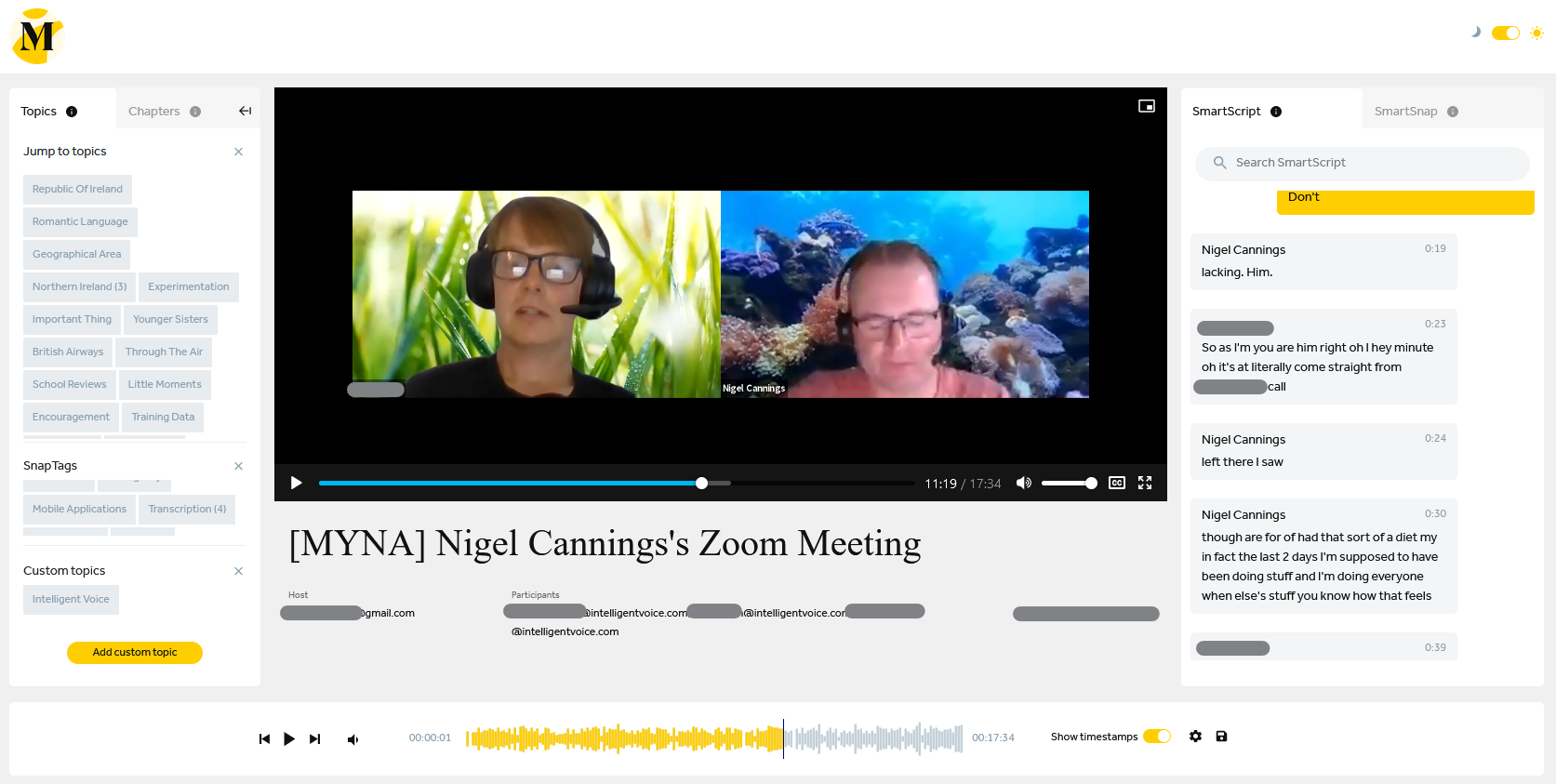Toggle the dark/light theme switch
Screen dimensions: 1556x784
(1505, 33)
